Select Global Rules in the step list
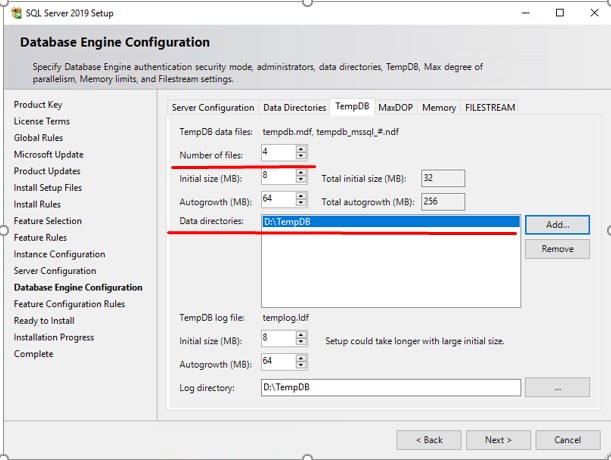 [38, 138]
